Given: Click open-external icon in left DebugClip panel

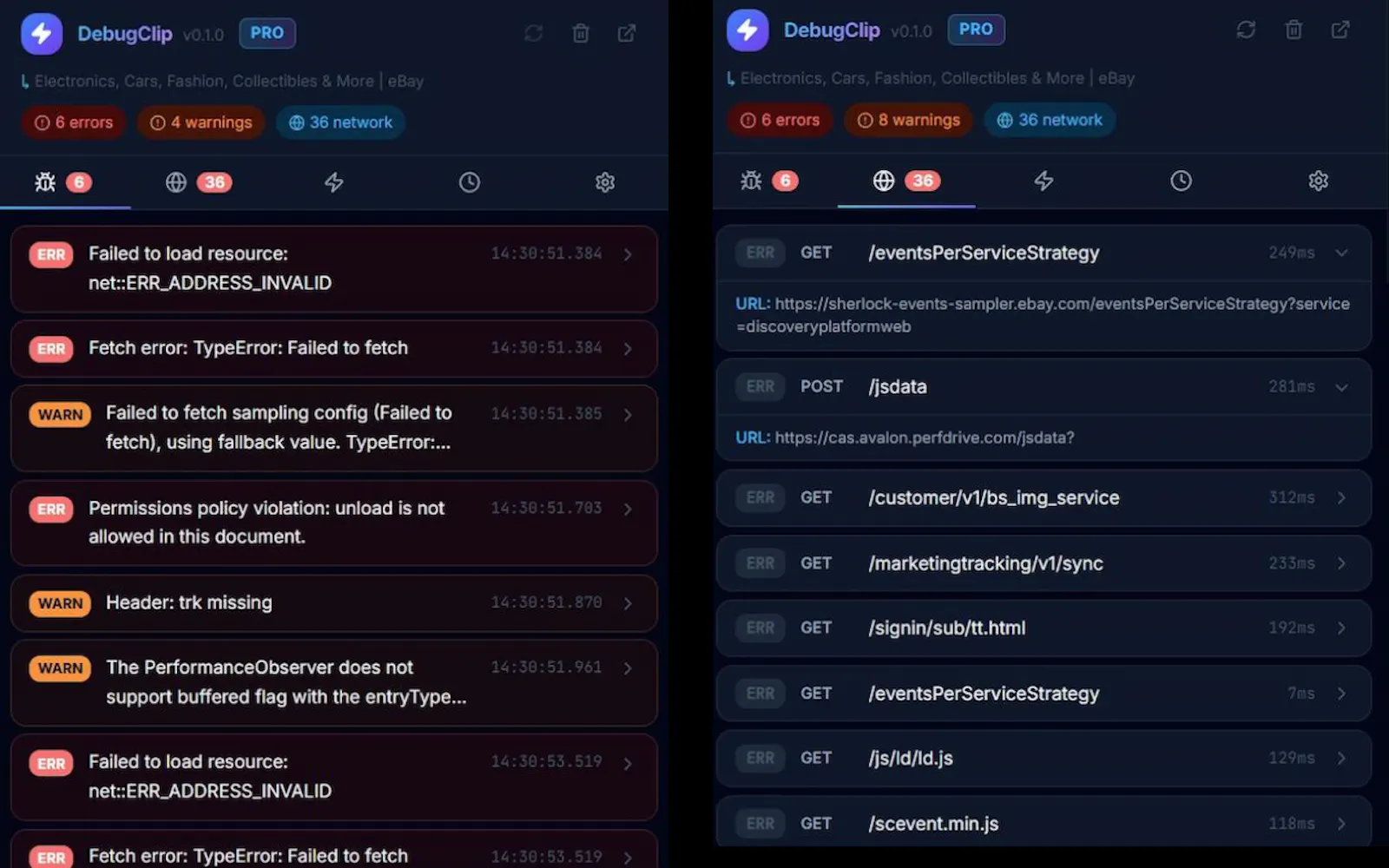Looking at the screenshot, I should pos(627,33).
